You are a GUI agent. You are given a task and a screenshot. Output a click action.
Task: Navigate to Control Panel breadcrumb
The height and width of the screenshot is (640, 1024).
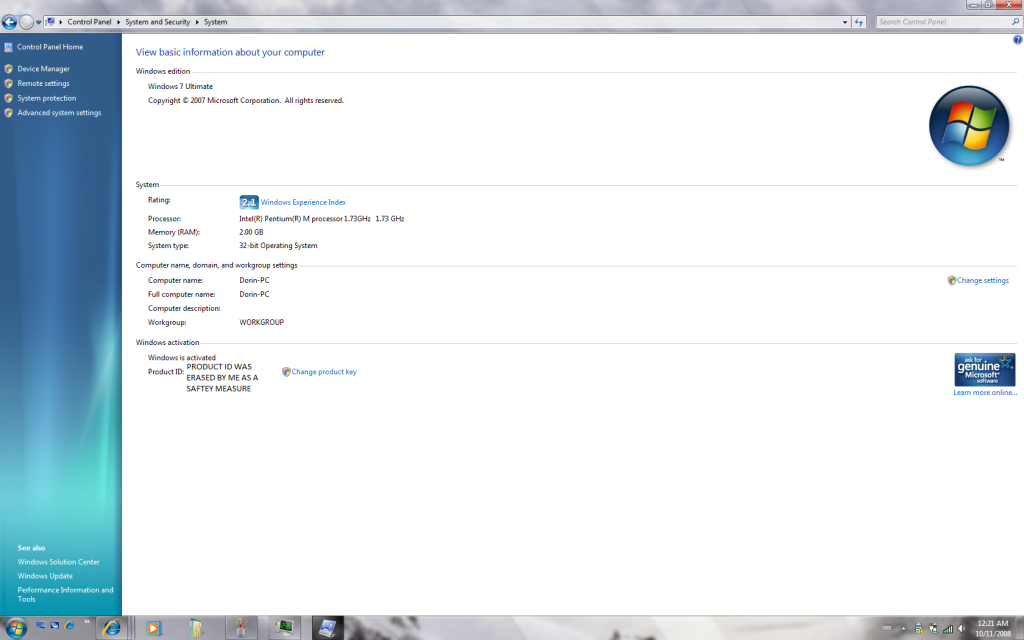click(x=89, y=22)
